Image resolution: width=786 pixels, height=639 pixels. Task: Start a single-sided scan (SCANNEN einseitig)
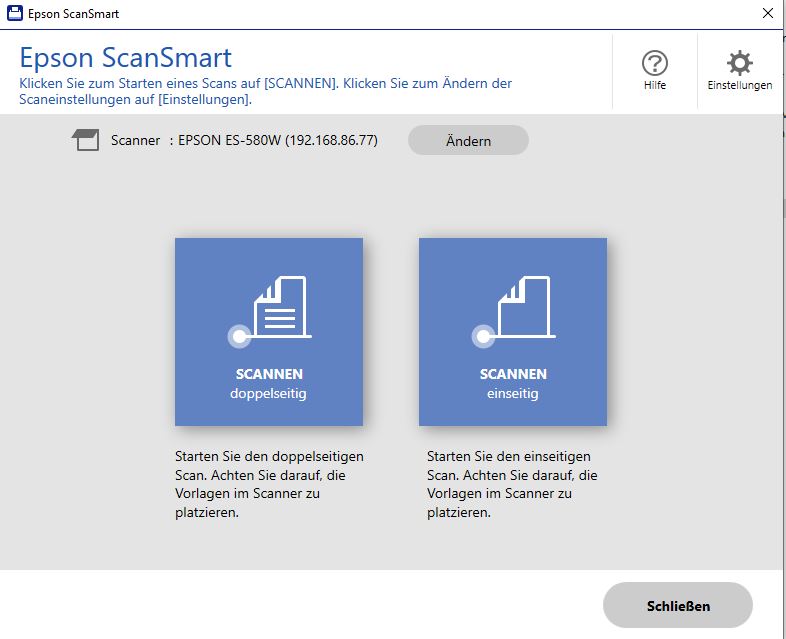pos(513,332)
